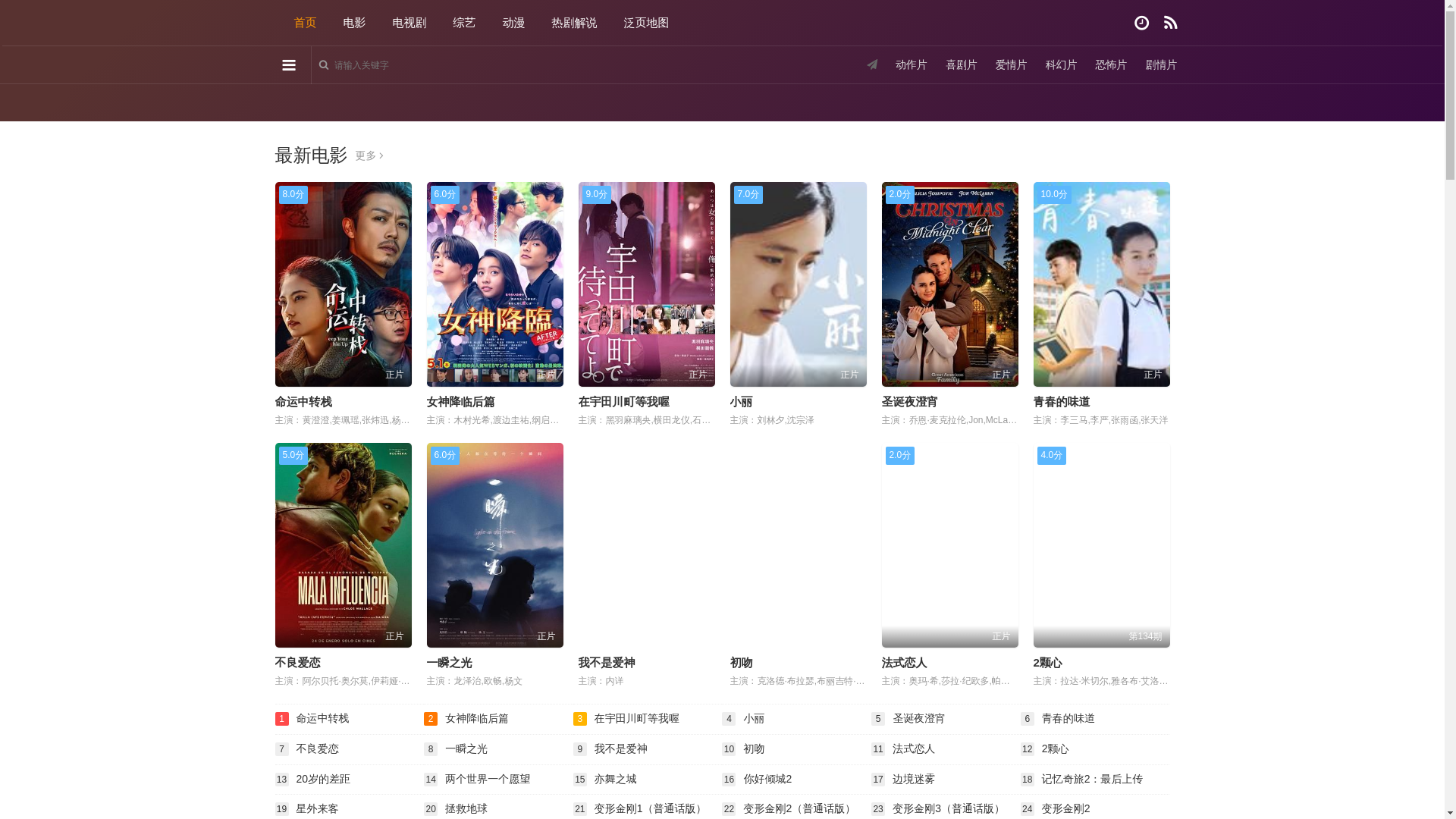Select ranked item 16 你好倾城2
The image size is (1456, 819).
767,779
